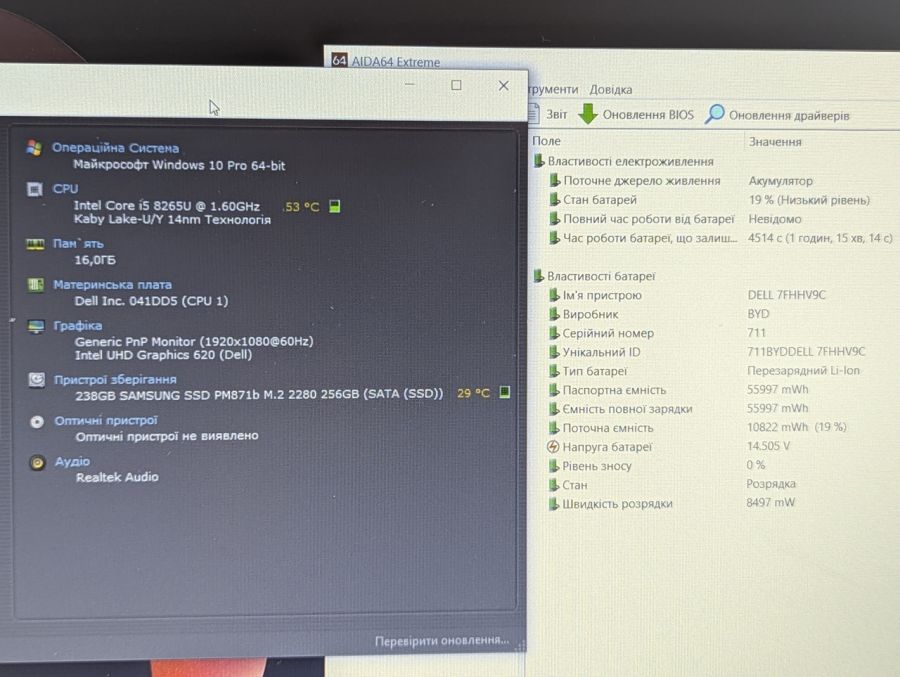Viewport: 900px width, 677px height.
Task: Click the CPU temperature indicator next to 53 °C
Action: pos(335,206)
